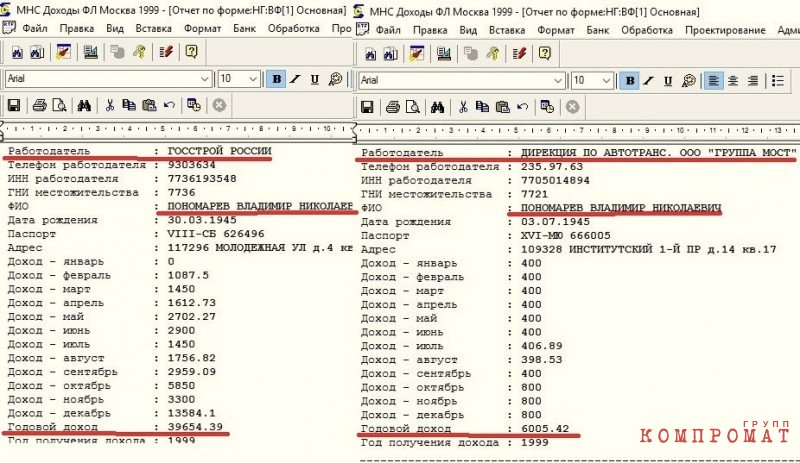Toggle Bold in Группа Мост window
The height and width of the screenshot is (463, 800).
coord(630,81)
